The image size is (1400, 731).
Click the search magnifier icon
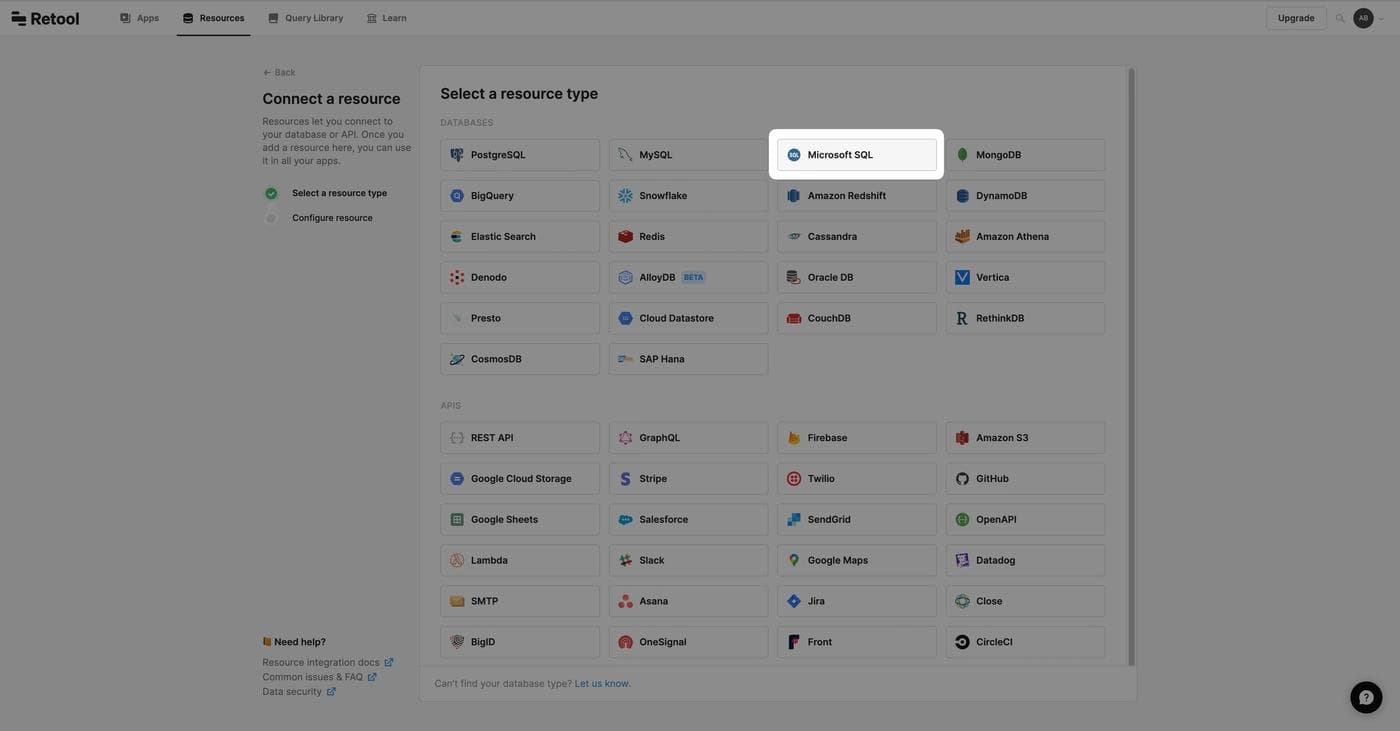click(1340, 18)
